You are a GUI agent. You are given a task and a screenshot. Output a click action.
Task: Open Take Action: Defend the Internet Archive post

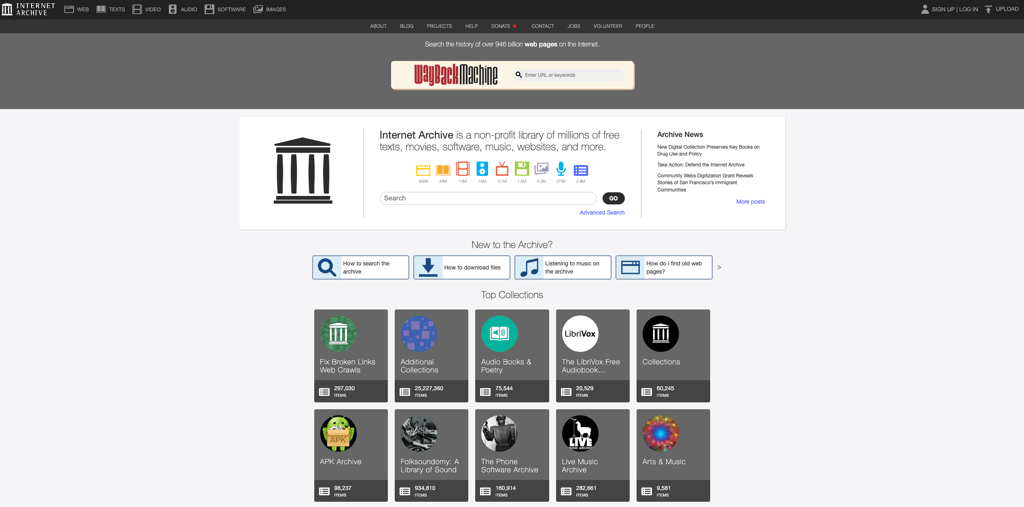(x=701, y=165)
